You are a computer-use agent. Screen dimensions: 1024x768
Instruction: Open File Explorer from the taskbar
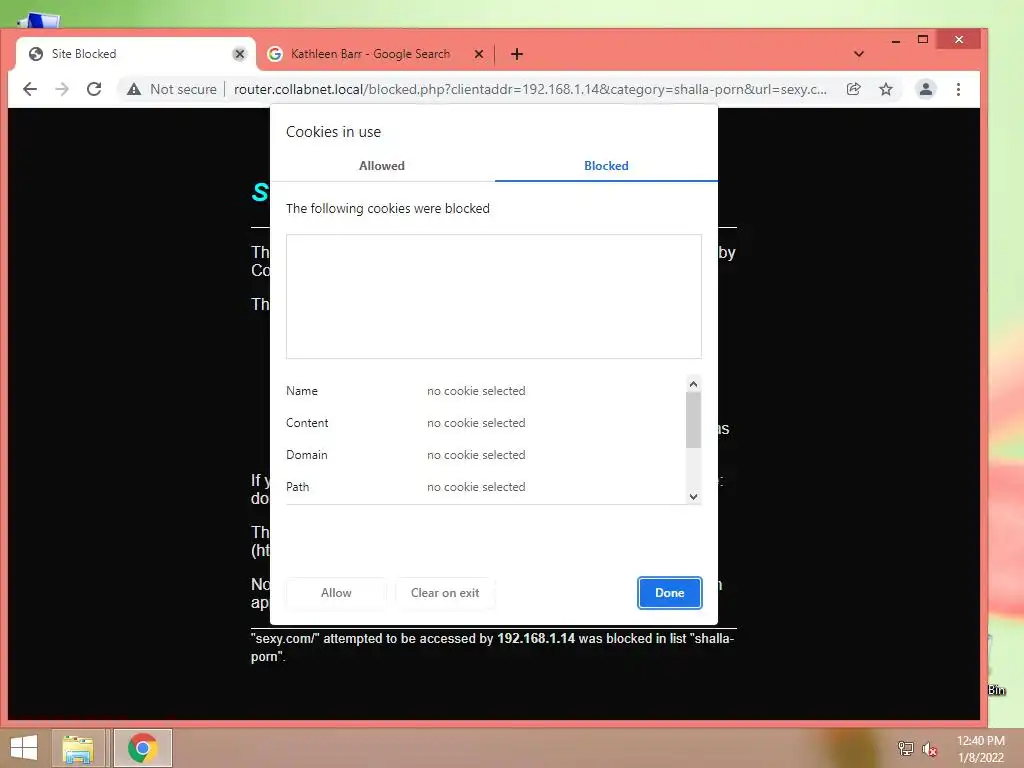pos(78,748)
